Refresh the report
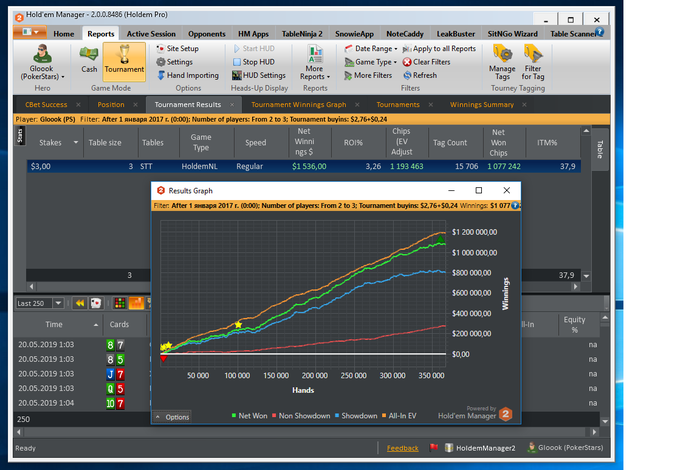This screenshot has height=470, width=700. coord(420,75)
